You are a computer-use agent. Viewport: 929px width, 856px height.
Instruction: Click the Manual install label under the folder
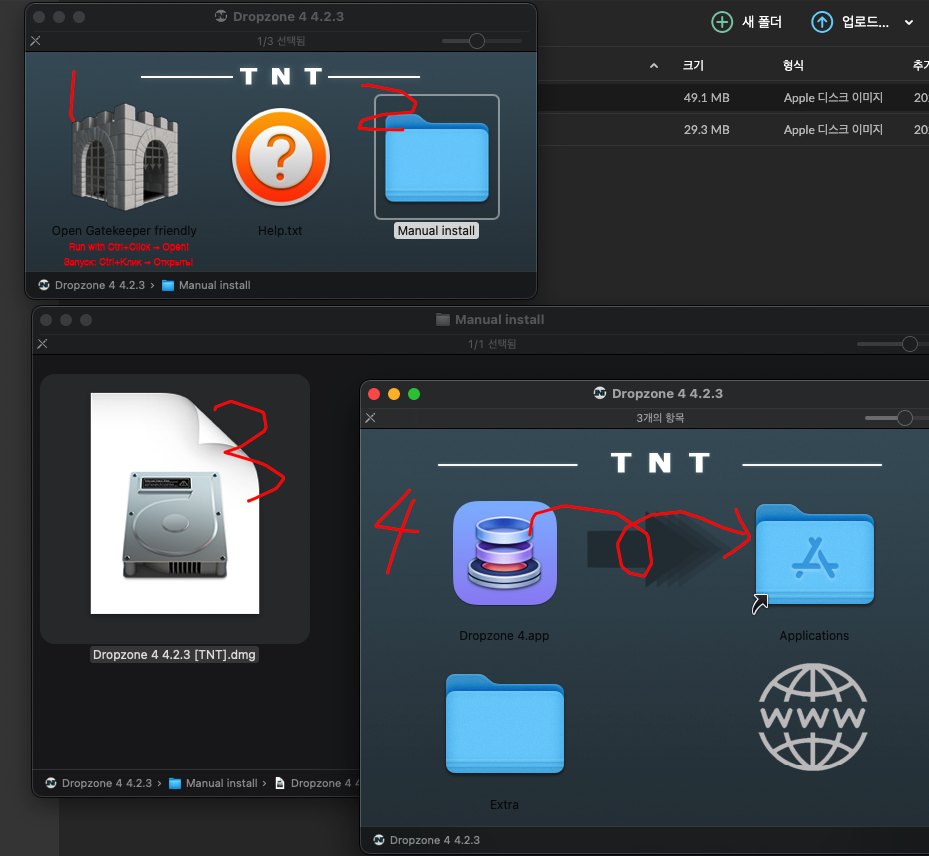436,230
